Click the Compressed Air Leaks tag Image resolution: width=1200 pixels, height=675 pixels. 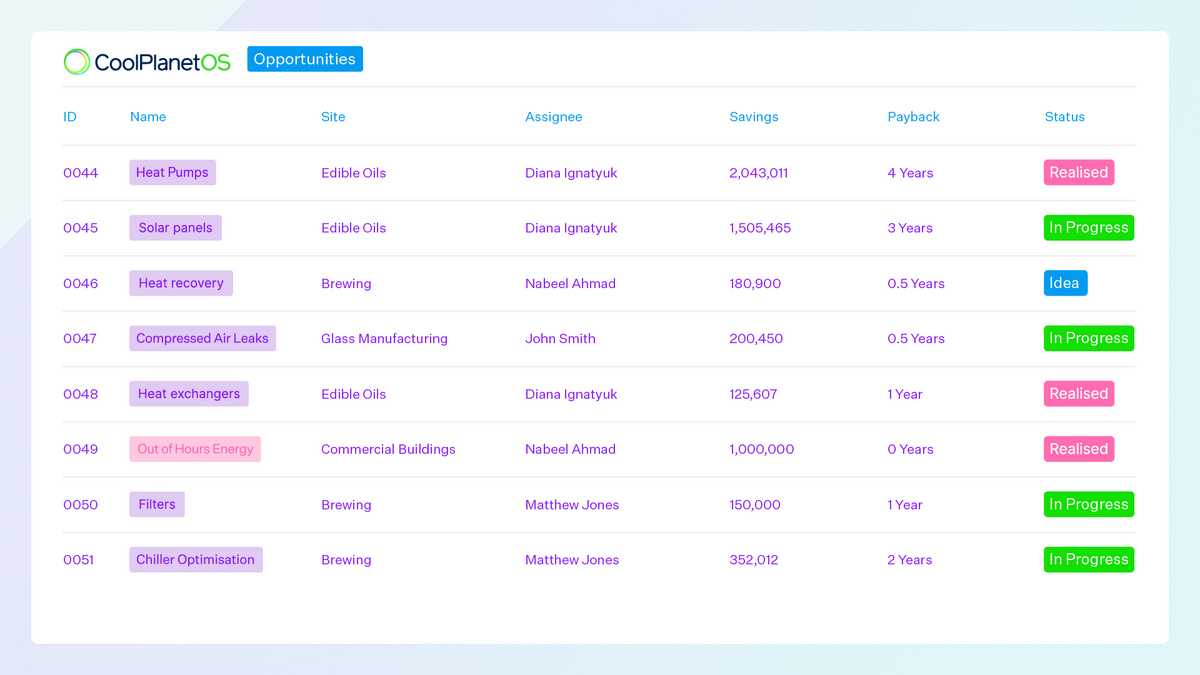click(x=202, y=339)
